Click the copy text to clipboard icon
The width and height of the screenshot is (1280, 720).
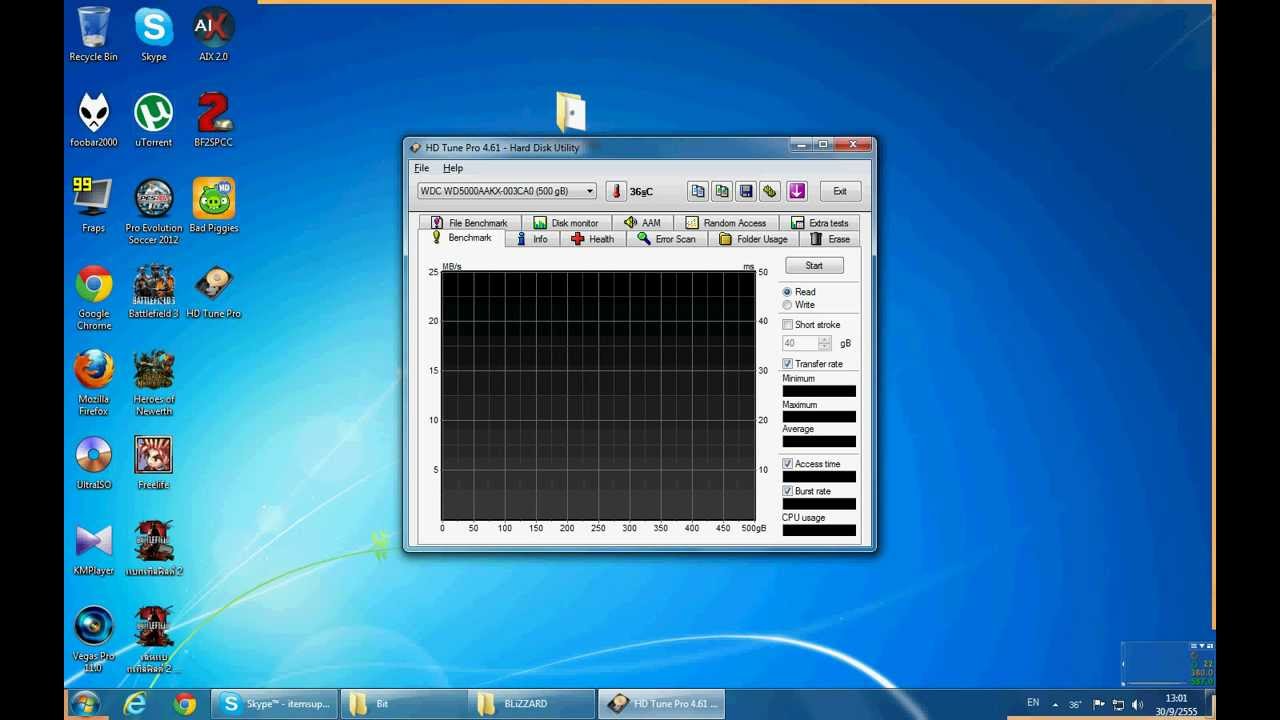point(698,191)
